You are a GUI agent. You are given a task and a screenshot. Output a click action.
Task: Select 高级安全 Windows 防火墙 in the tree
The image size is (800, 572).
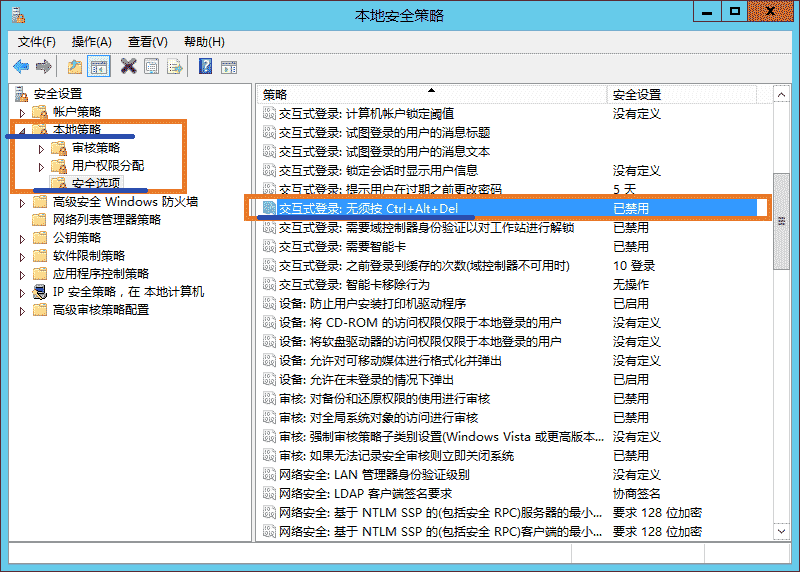point(126,202)
